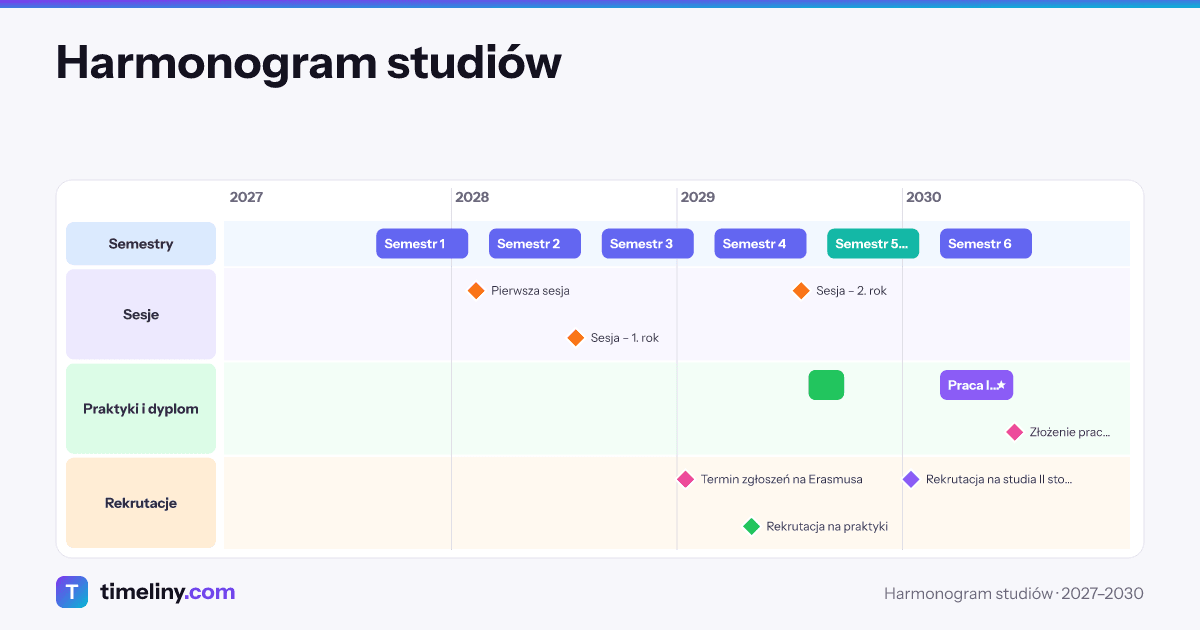
Task: Click the Termin zgłoszeń na Erasmusa text
Action: pyautogui.click(x=782, y=479)
